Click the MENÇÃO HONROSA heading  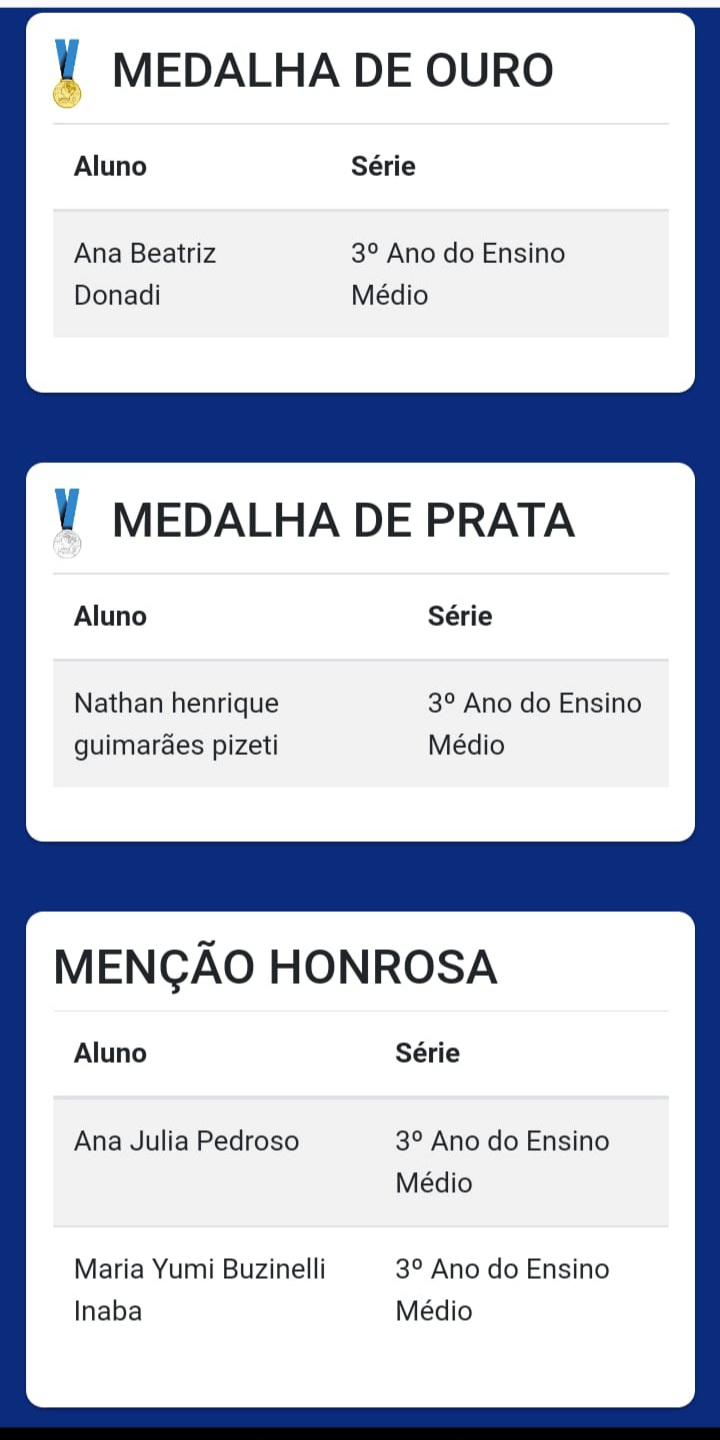click(x=275, y=967)
